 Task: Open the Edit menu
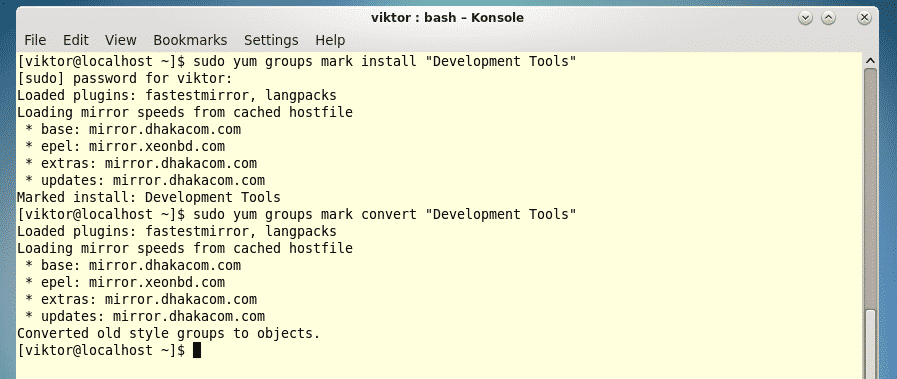pos(76,40)
